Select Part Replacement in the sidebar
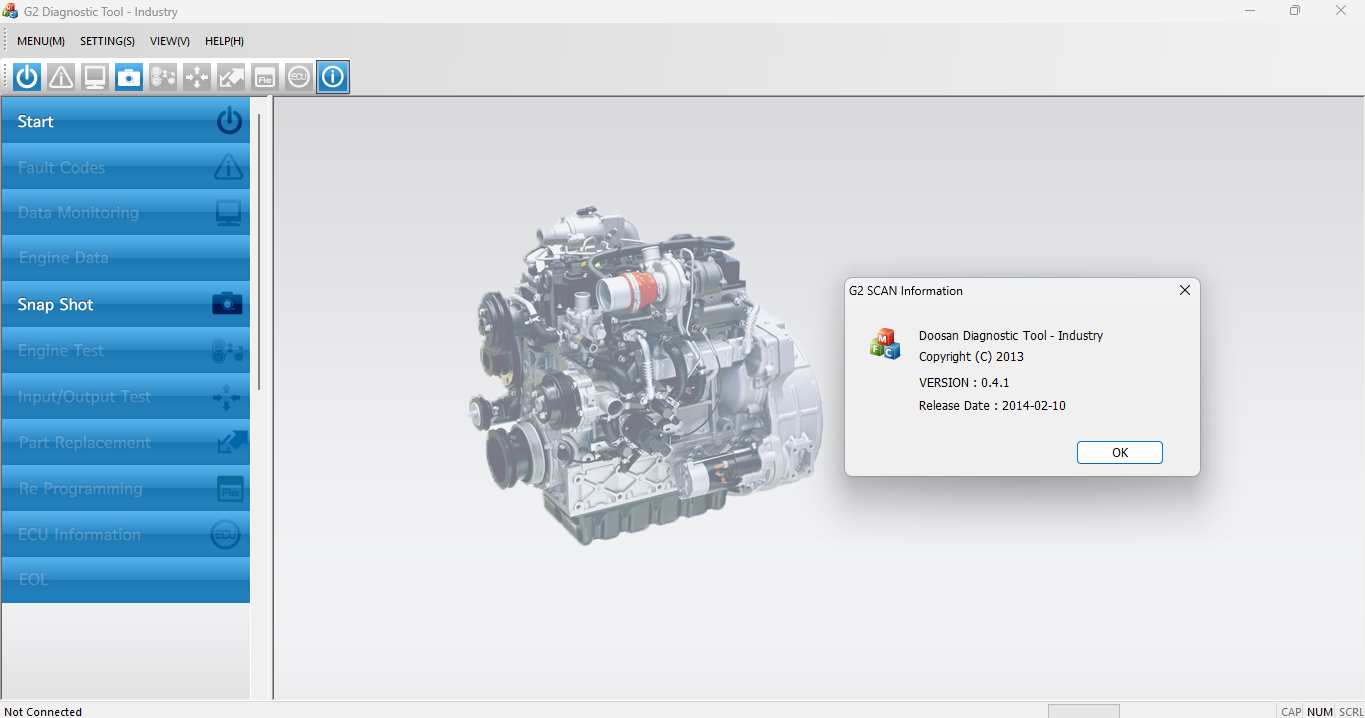Screen dimensions: 1365x718 pos(126,442)
